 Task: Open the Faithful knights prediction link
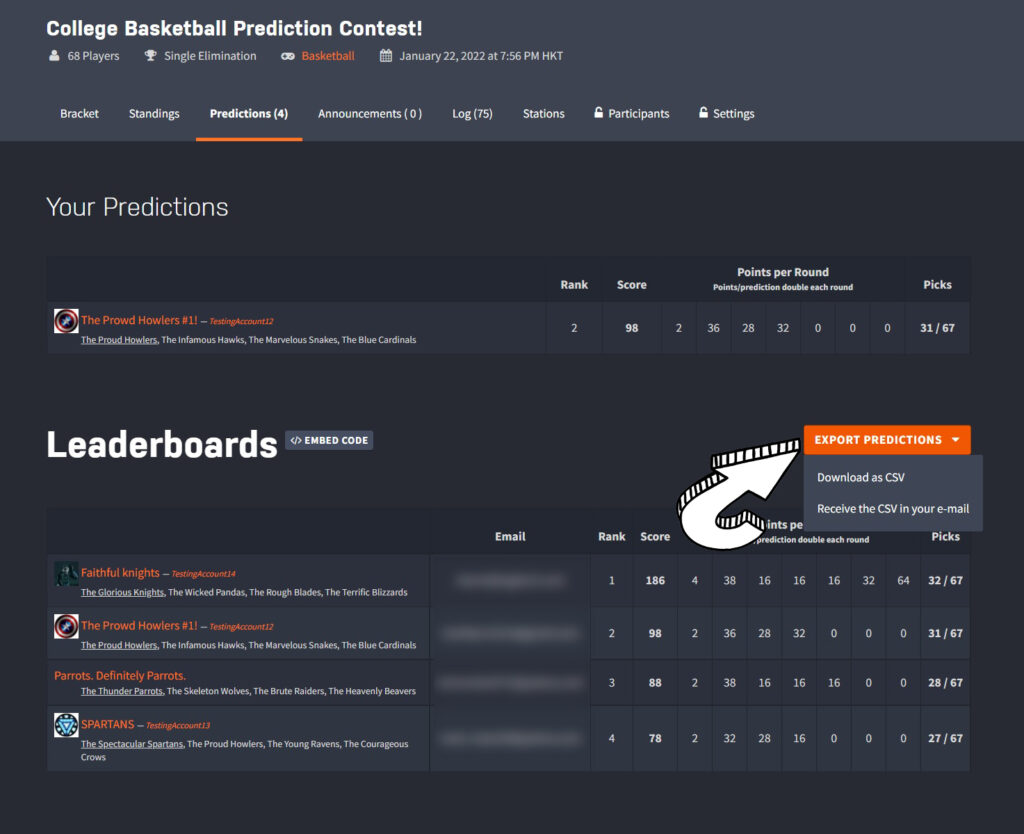coord(120,573)
